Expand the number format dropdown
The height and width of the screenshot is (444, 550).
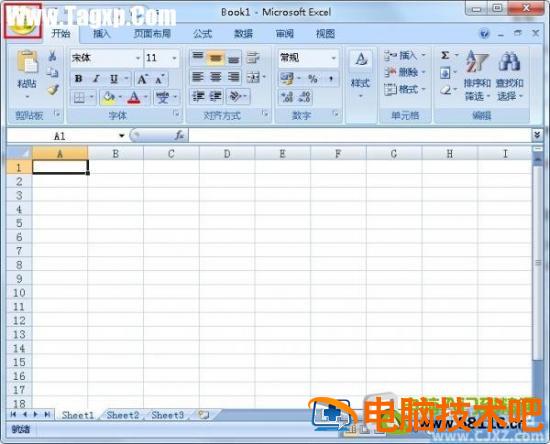coord(334,58)
